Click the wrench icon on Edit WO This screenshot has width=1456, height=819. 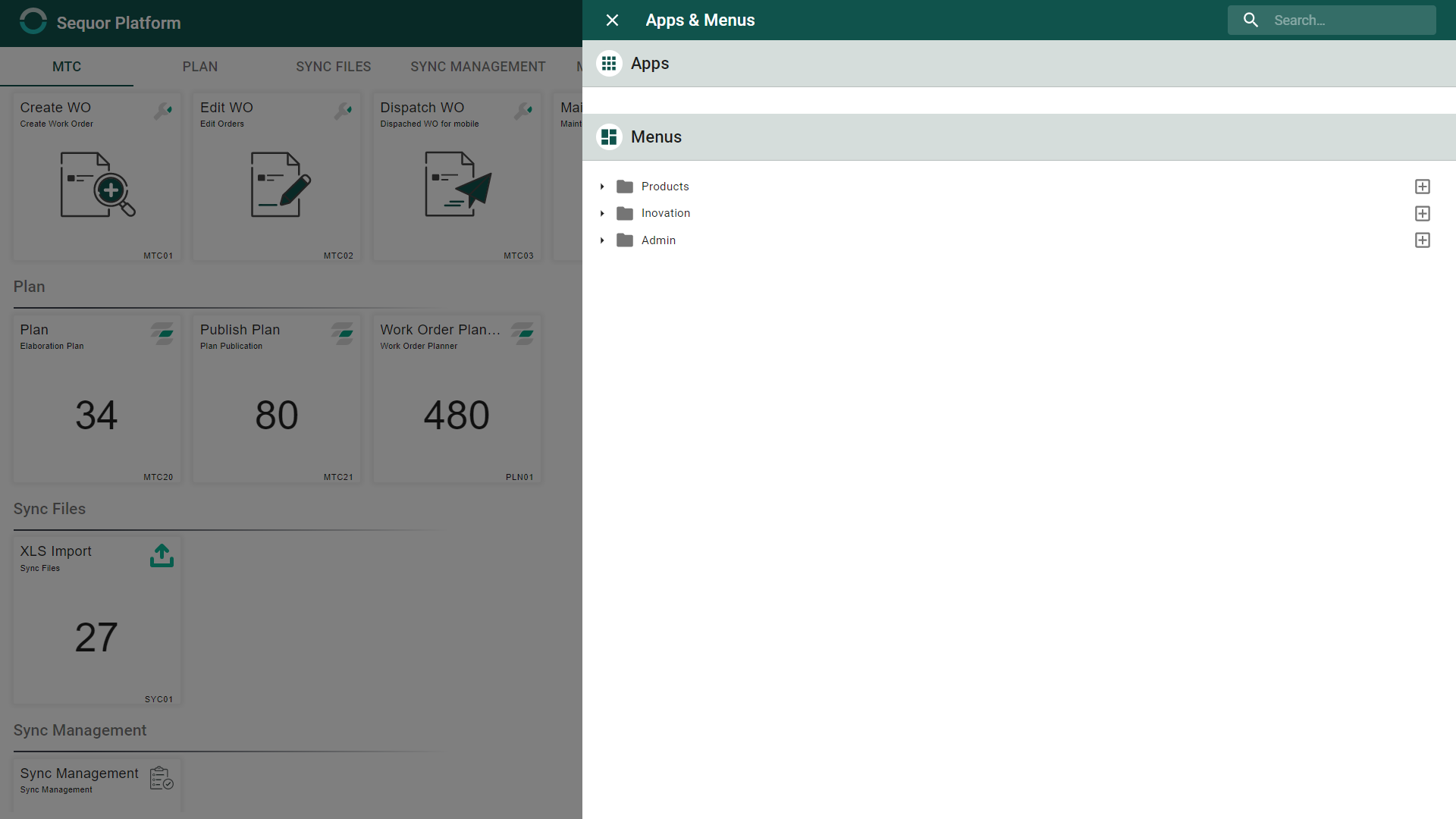tap(344, 111)
